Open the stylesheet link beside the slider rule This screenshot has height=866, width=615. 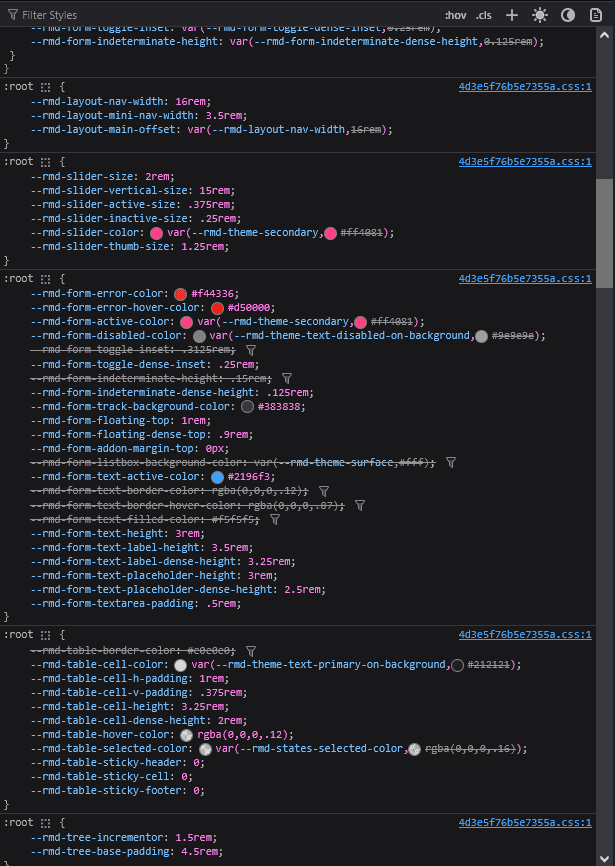pos(525,161)
